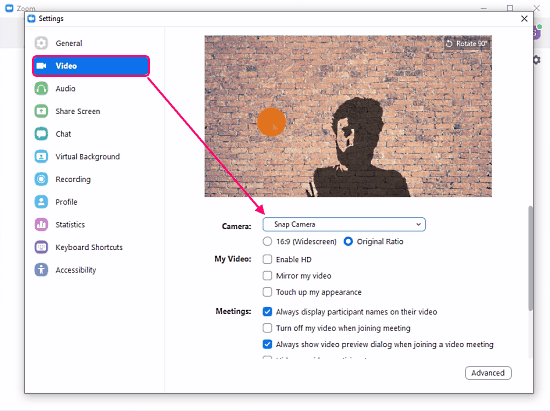Screen dimensions: 550x411
Task: Click the Recording circle icon
Action: 41,179
